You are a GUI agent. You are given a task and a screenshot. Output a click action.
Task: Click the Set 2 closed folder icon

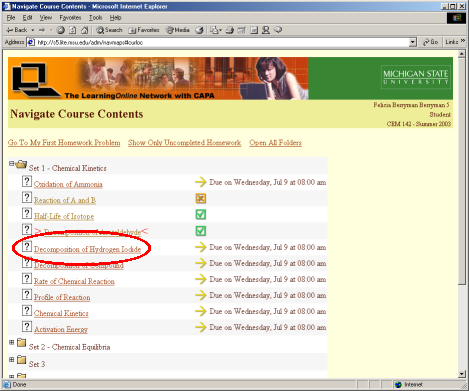[x=22, y=343]
